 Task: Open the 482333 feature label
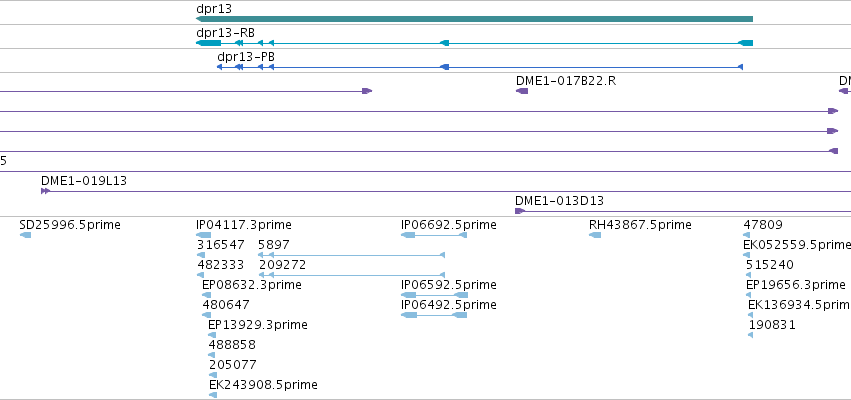[220, 265]
